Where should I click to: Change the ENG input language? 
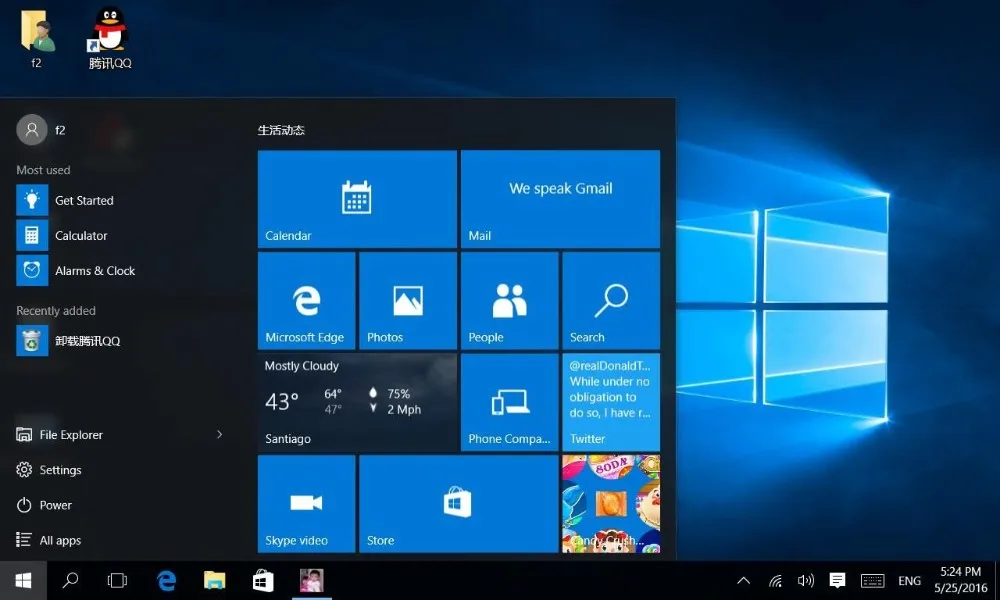tap(909, 580)
